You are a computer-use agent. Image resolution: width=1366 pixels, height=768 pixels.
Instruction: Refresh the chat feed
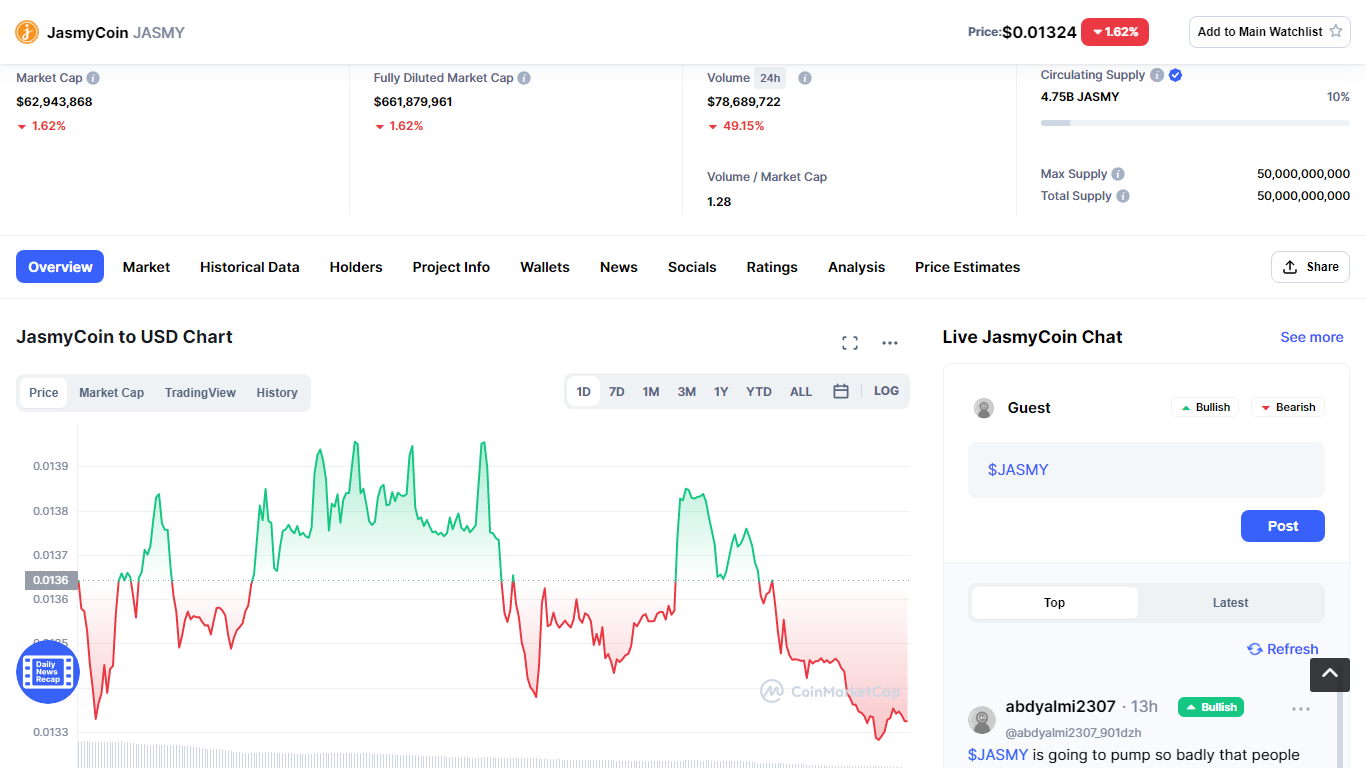(1283, 649)
